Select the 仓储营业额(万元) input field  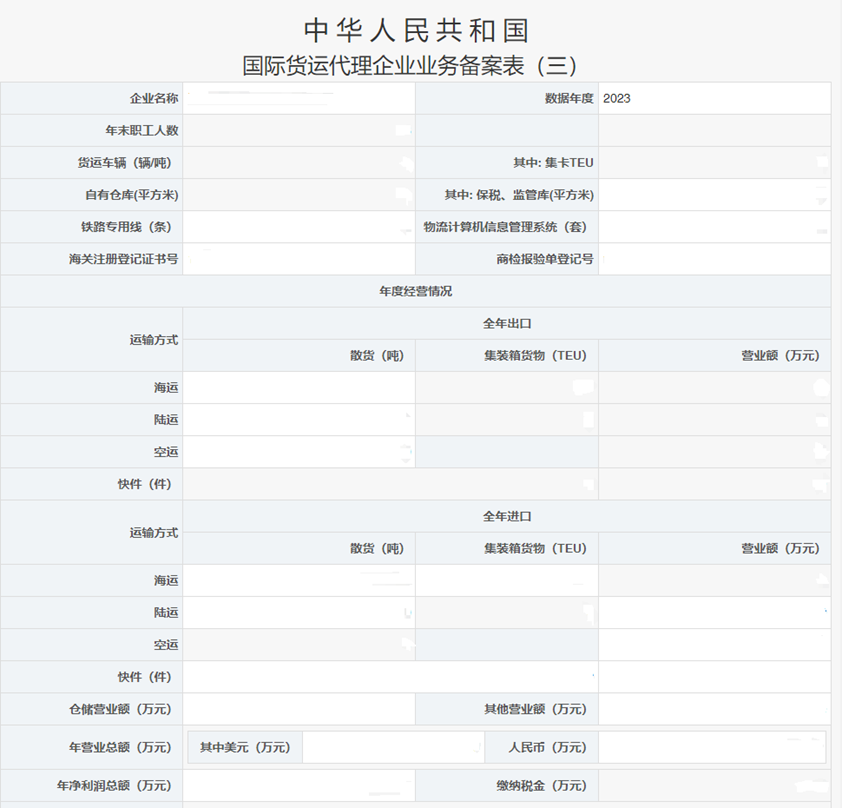pyautogui.click(x=300, y=709)
